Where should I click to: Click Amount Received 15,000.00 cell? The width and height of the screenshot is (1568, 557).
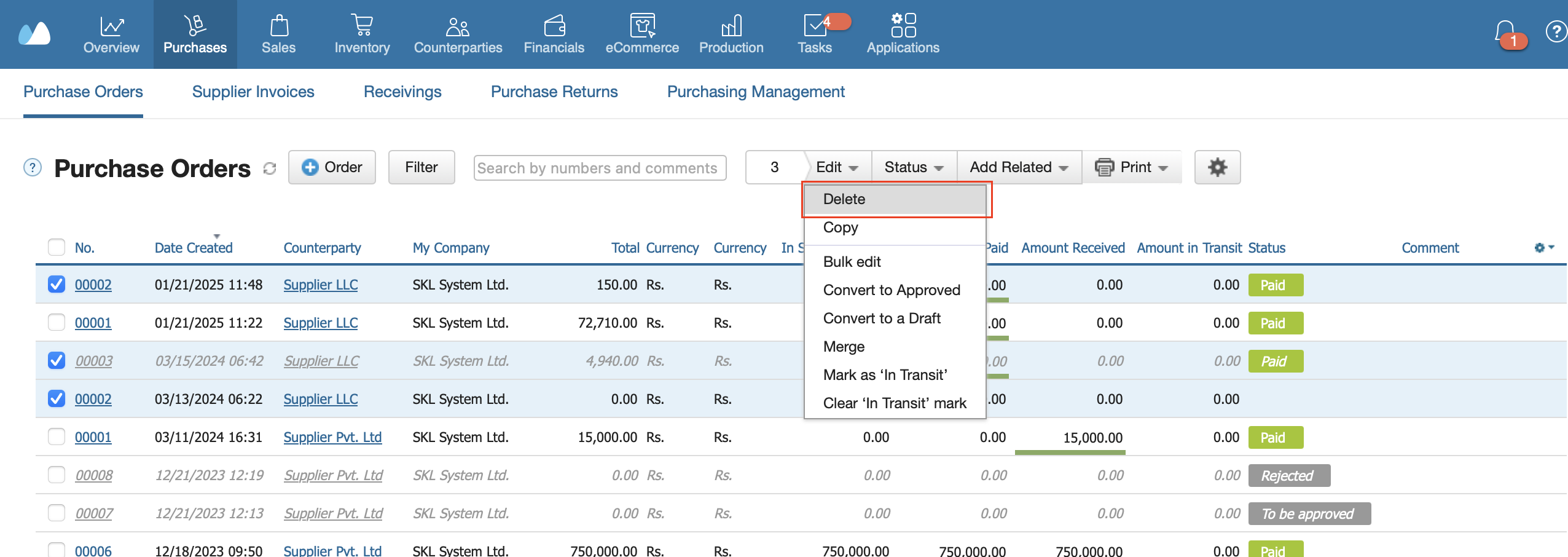1092,437
